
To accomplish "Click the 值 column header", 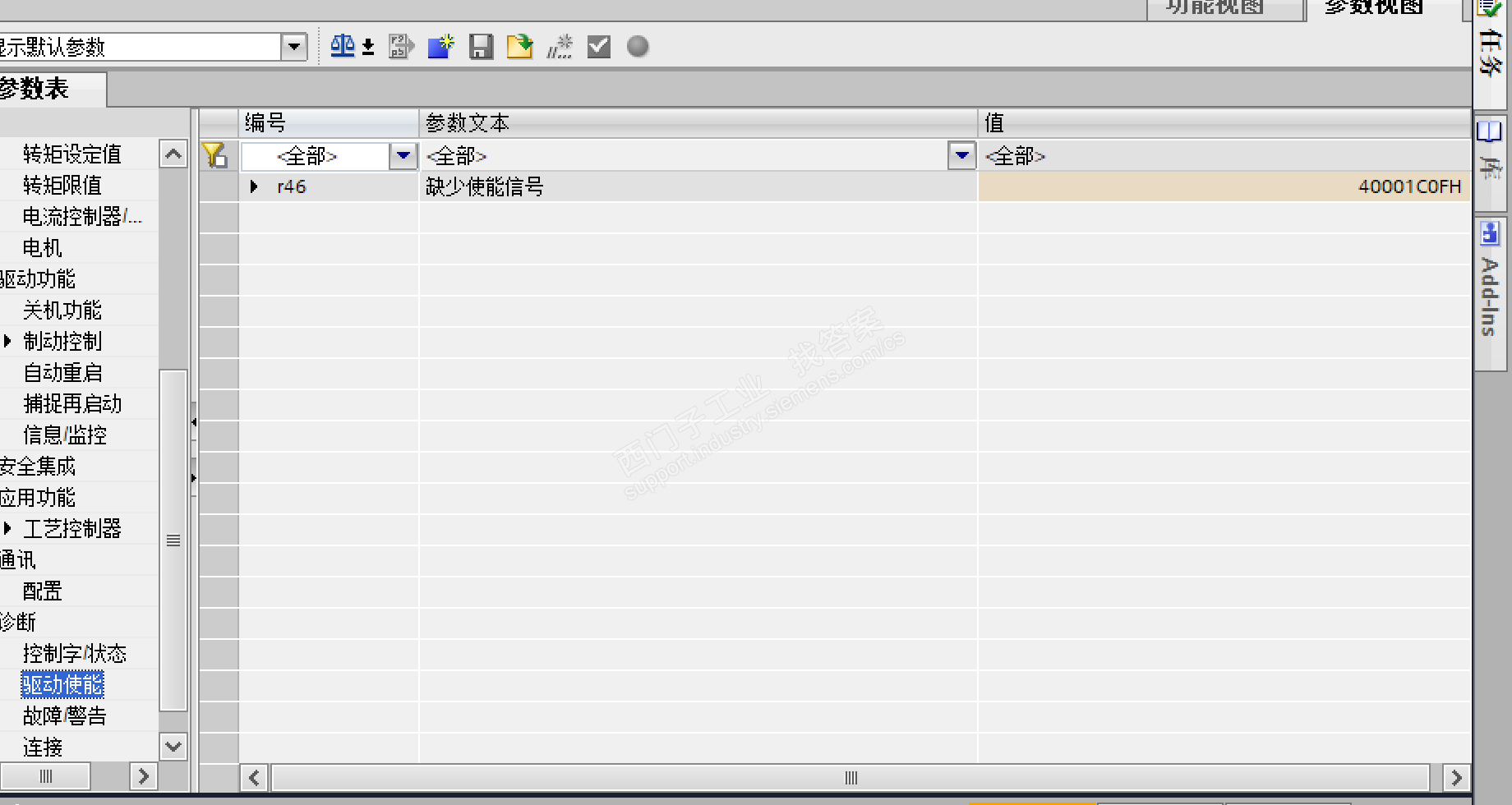I will coord(1224,123).
